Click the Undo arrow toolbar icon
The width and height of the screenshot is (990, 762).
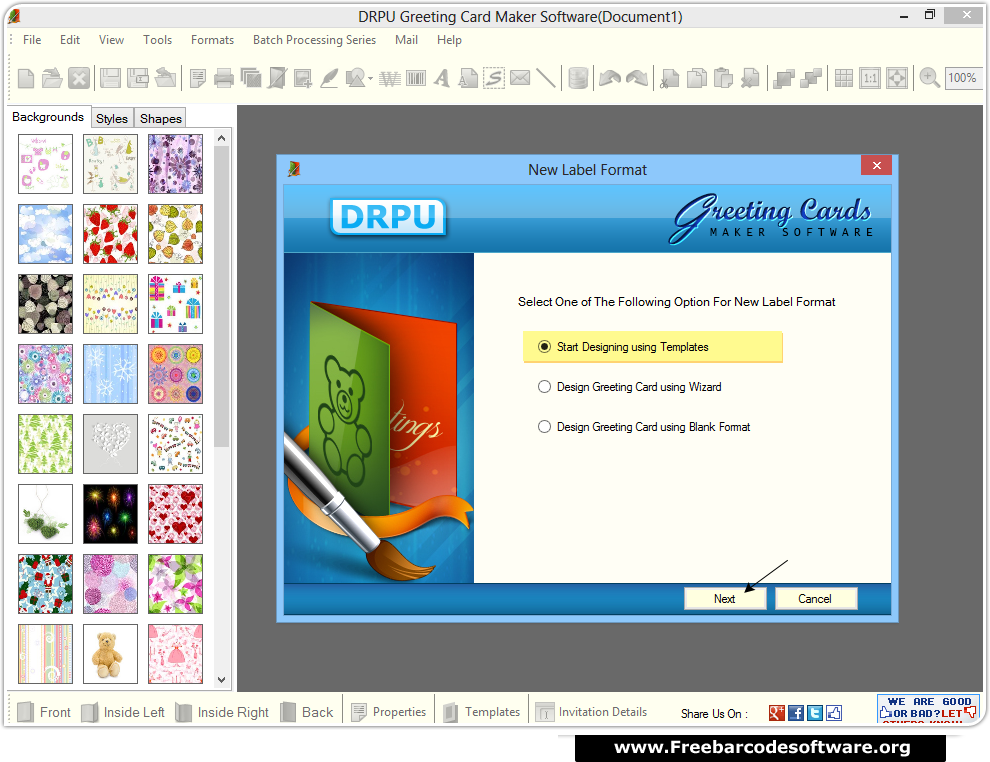tap(610, 78)
